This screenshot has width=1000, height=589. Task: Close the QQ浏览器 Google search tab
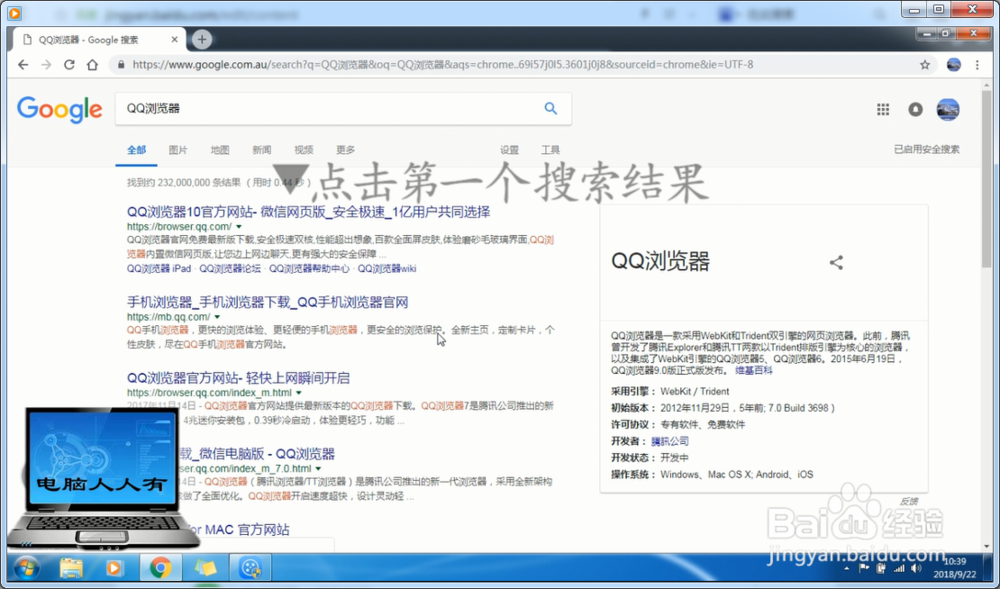(175, 40)
